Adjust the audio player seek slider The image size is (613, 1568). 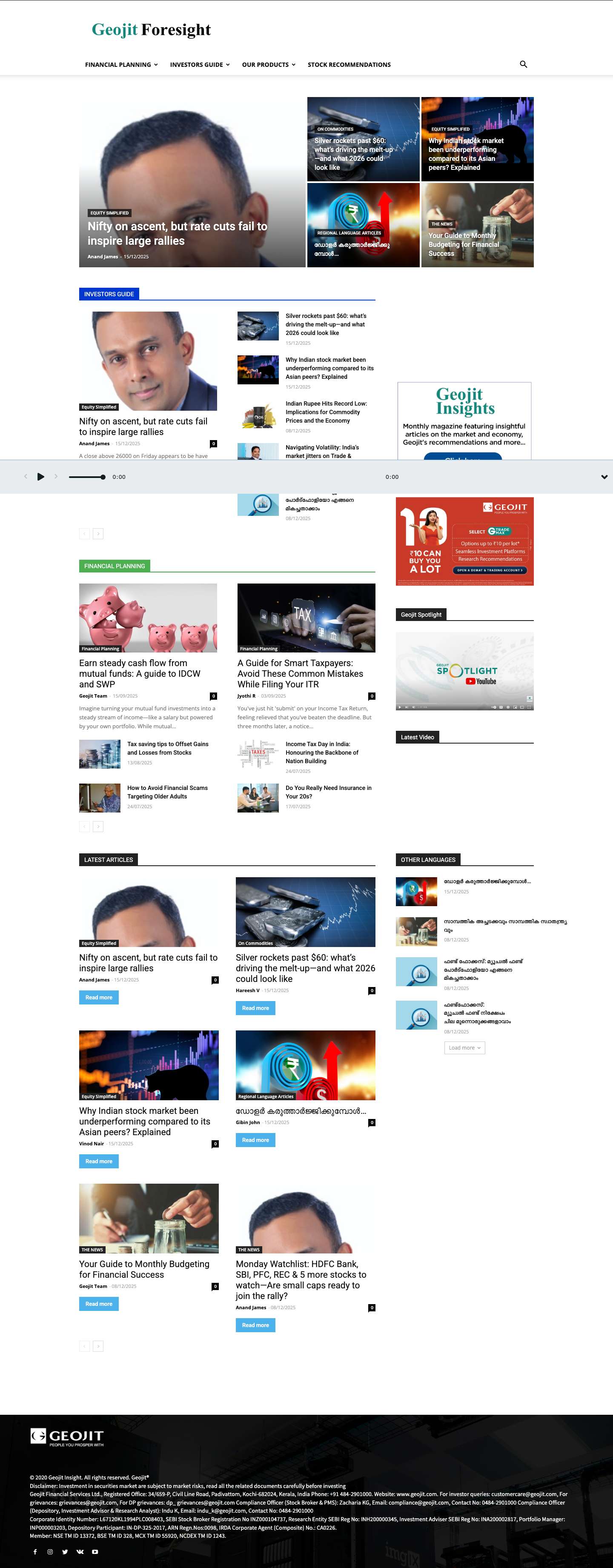(86, 477)
